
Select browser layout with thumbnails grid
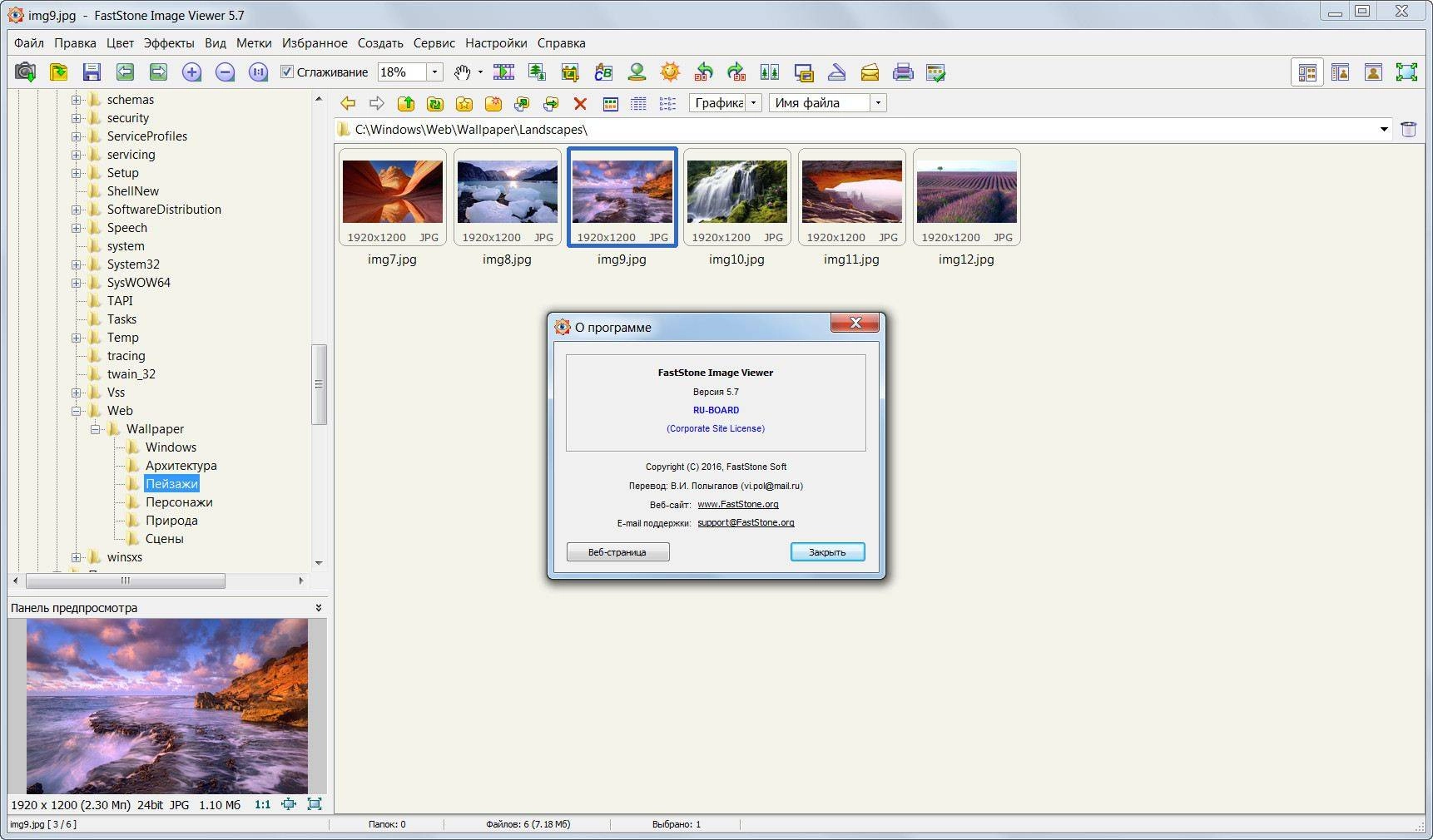tap(1307, 72)
